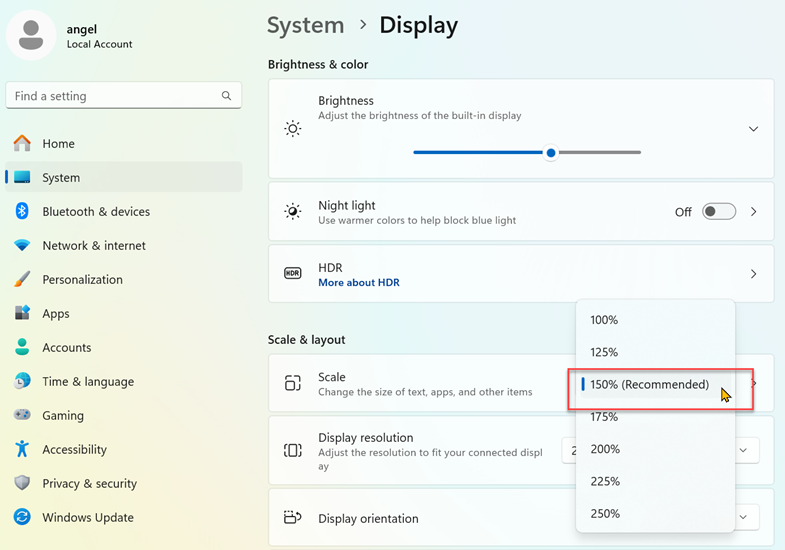Select the Personalization paintbrush icon
Viewport: 785px width, 550px height.
[22, 280]
